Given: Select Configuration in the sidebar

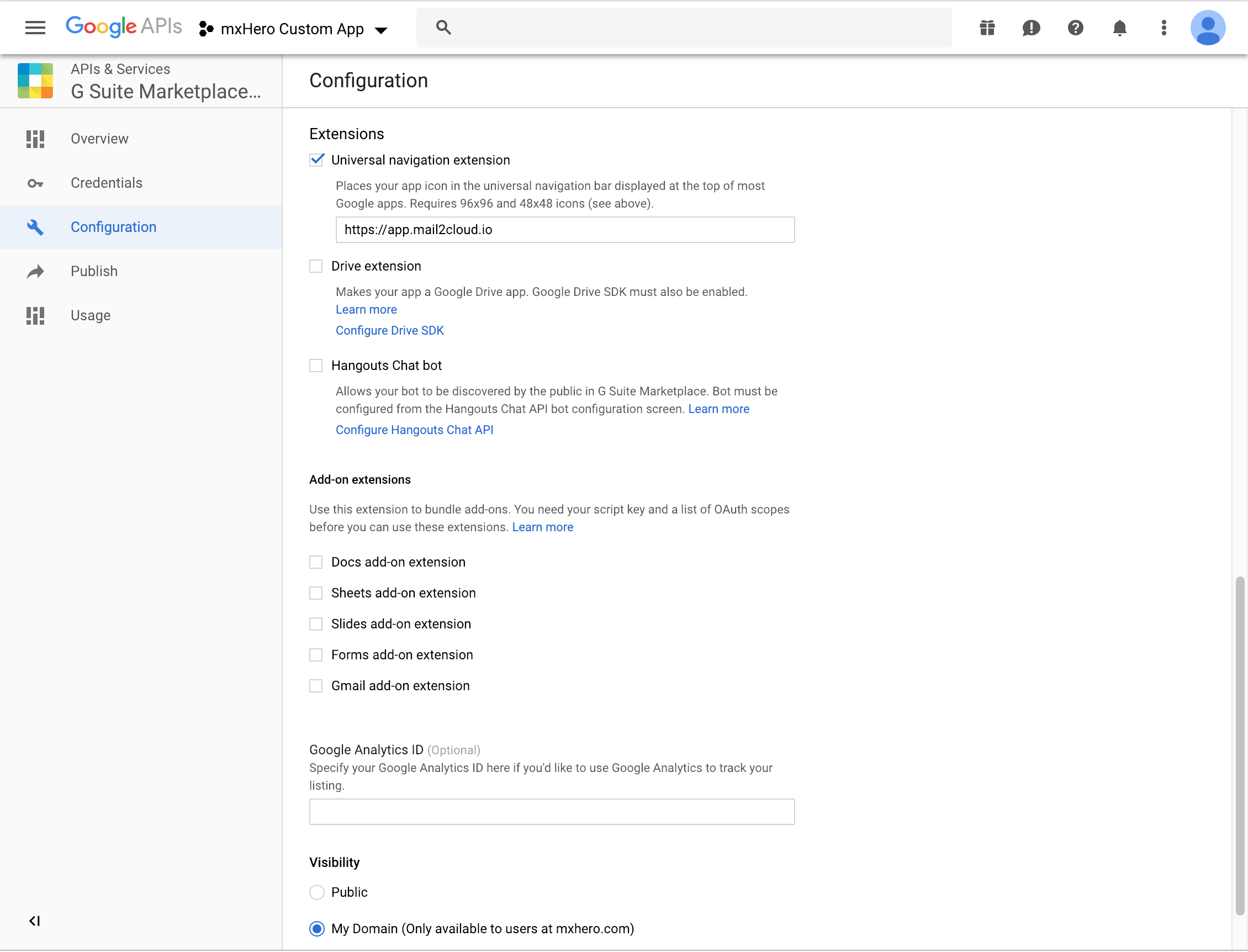Looking at the screenshot, I should (141, 228).
